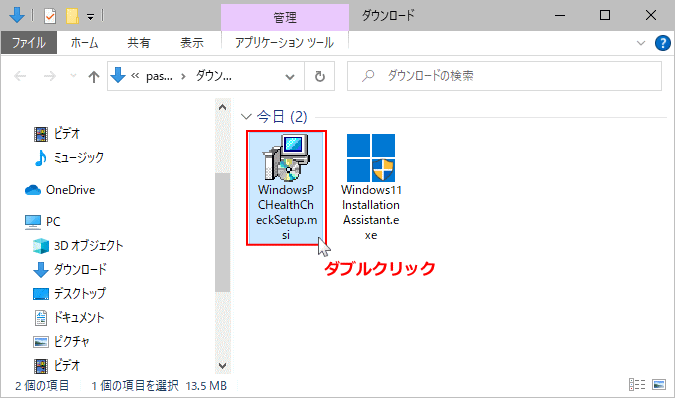This screenshot has height=398, width=675.
Task: Click the Windows11InstallationAssistant.exe file name text
Action: click(371, 213)
